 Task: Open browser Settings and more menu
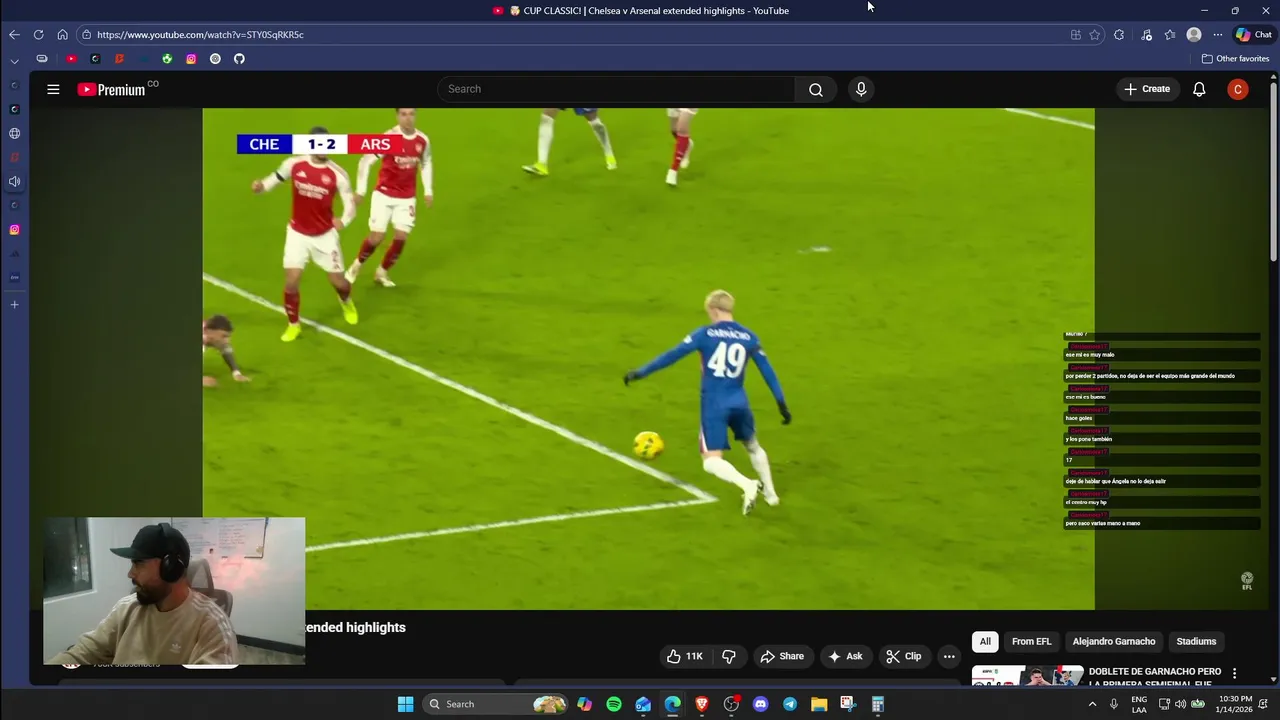click(x=1218, y=34)
